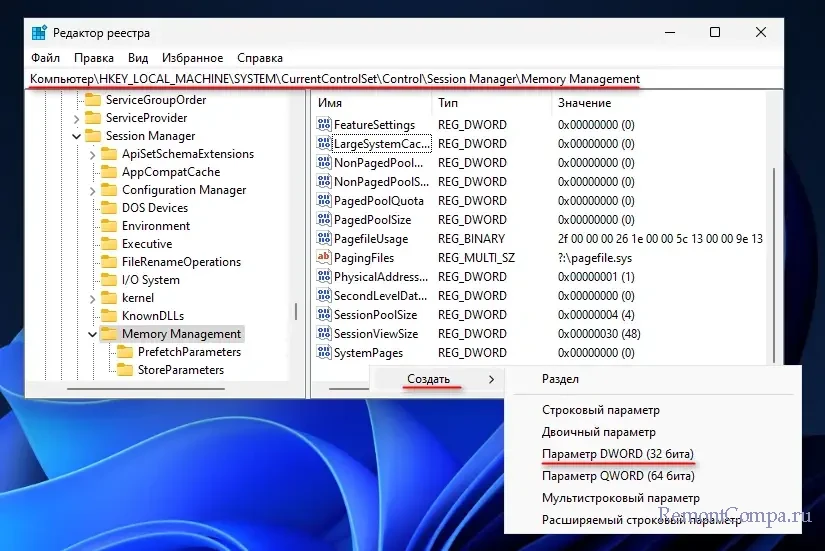Screen dimensions: 825x551
Task: Click the KnownDLLs folder icon
Action: click(109, 316)
